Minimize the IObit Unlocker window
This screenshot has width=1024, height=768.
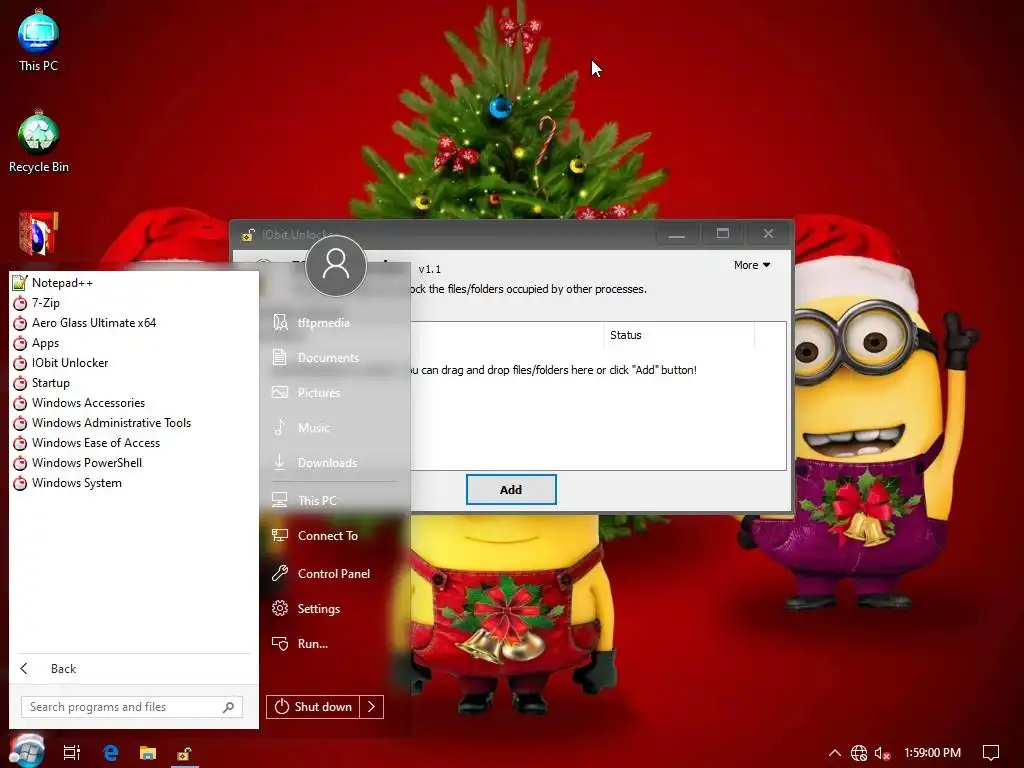click(677, 234)
